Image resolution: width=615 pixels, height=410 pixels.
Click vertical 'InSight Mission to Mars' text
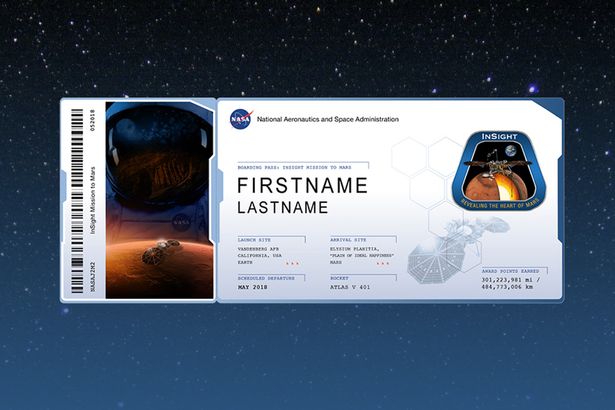coord(93,200)
